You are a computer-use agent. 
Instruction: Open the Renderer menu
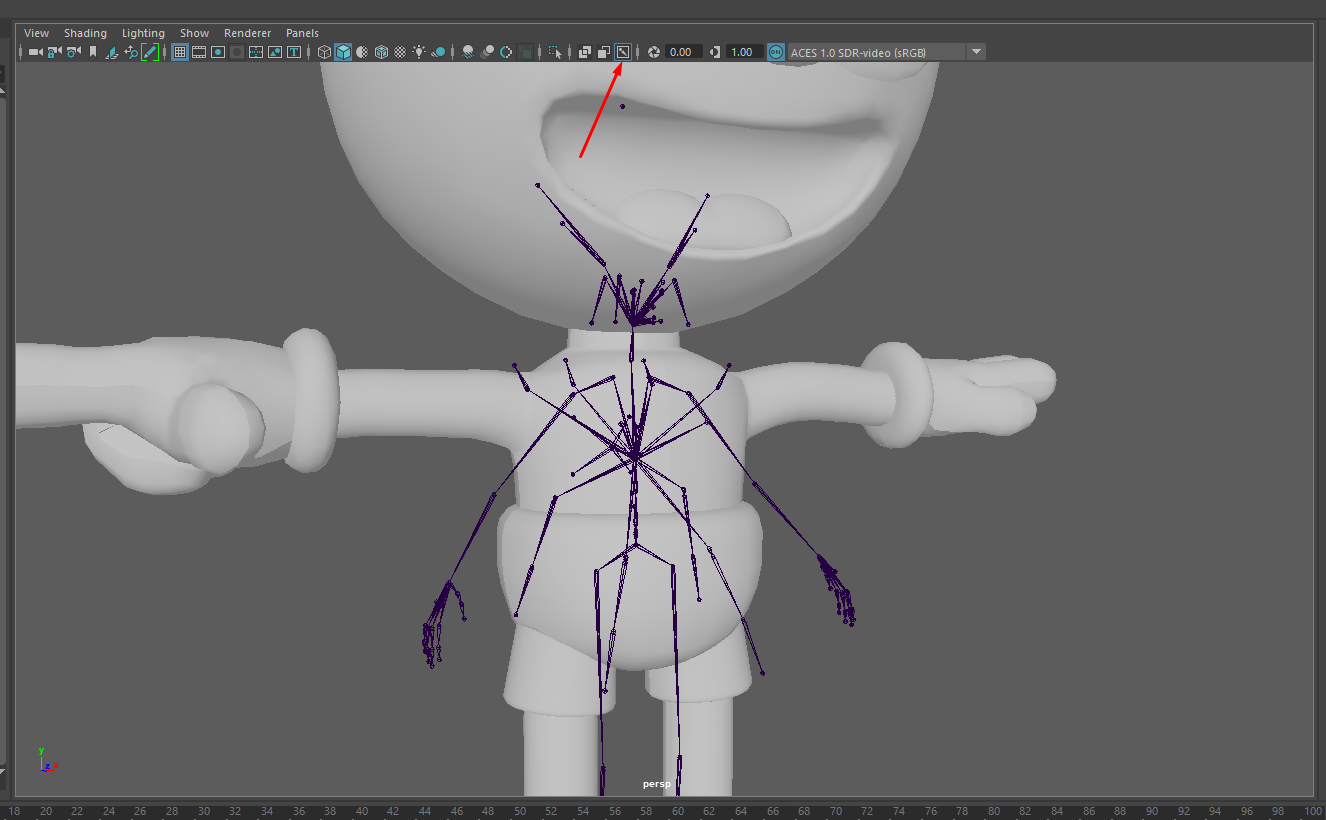(247, 33)
